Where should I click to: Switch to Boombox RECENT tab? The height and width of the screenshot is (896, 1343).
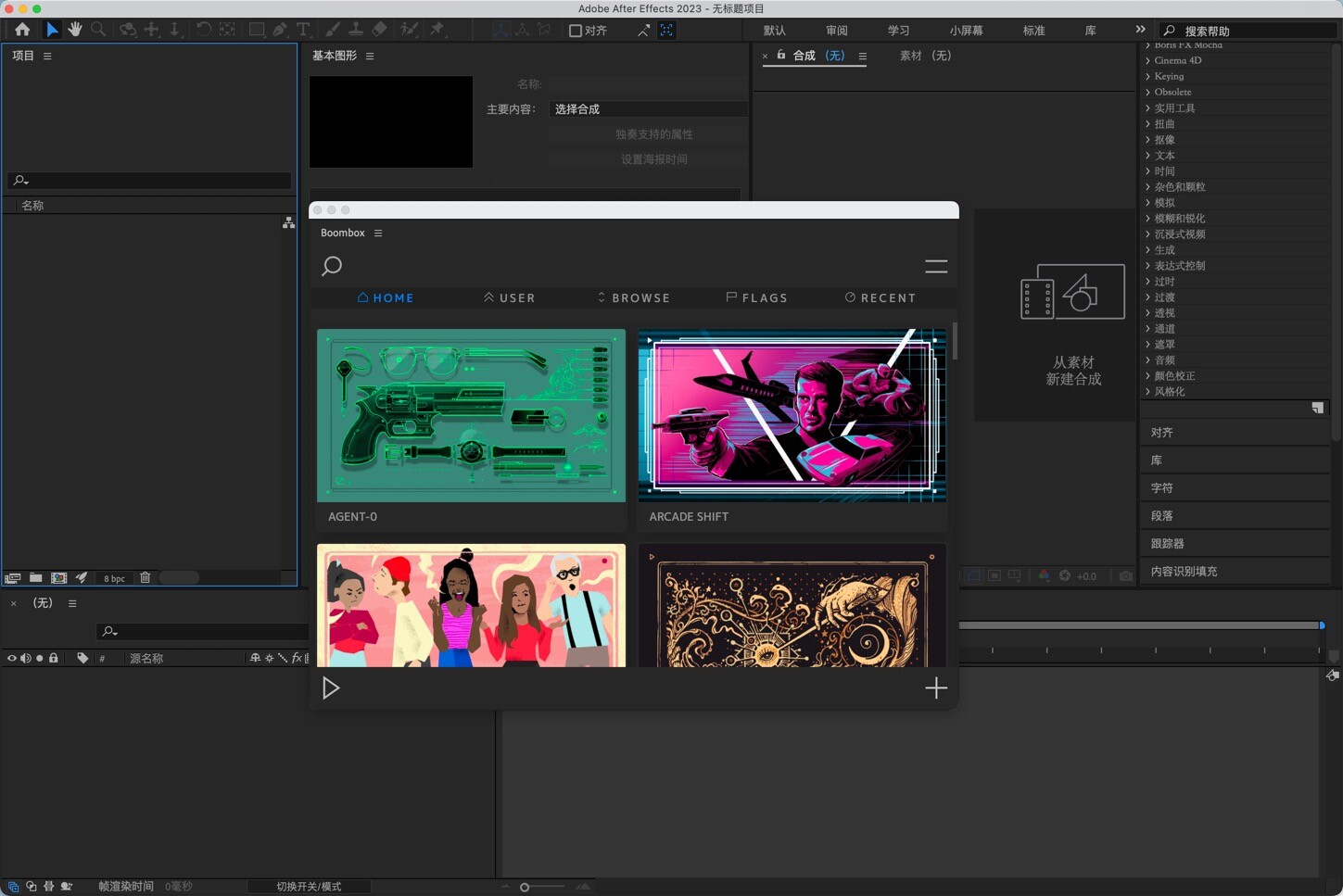pyautogui.click(x=881, y=297)
